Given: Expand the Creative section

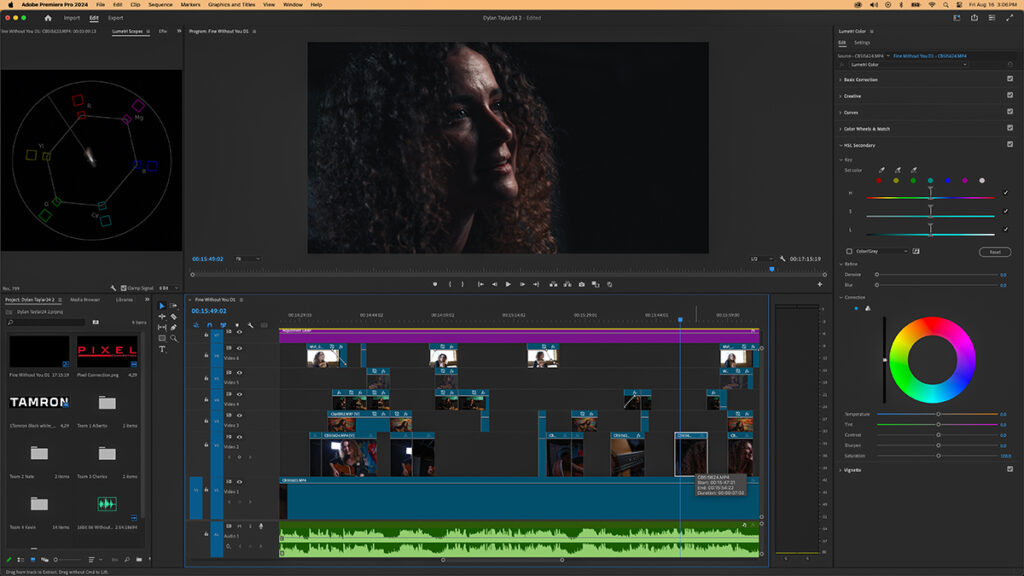Looking at the screenshot, I should (x=851, y=96).
